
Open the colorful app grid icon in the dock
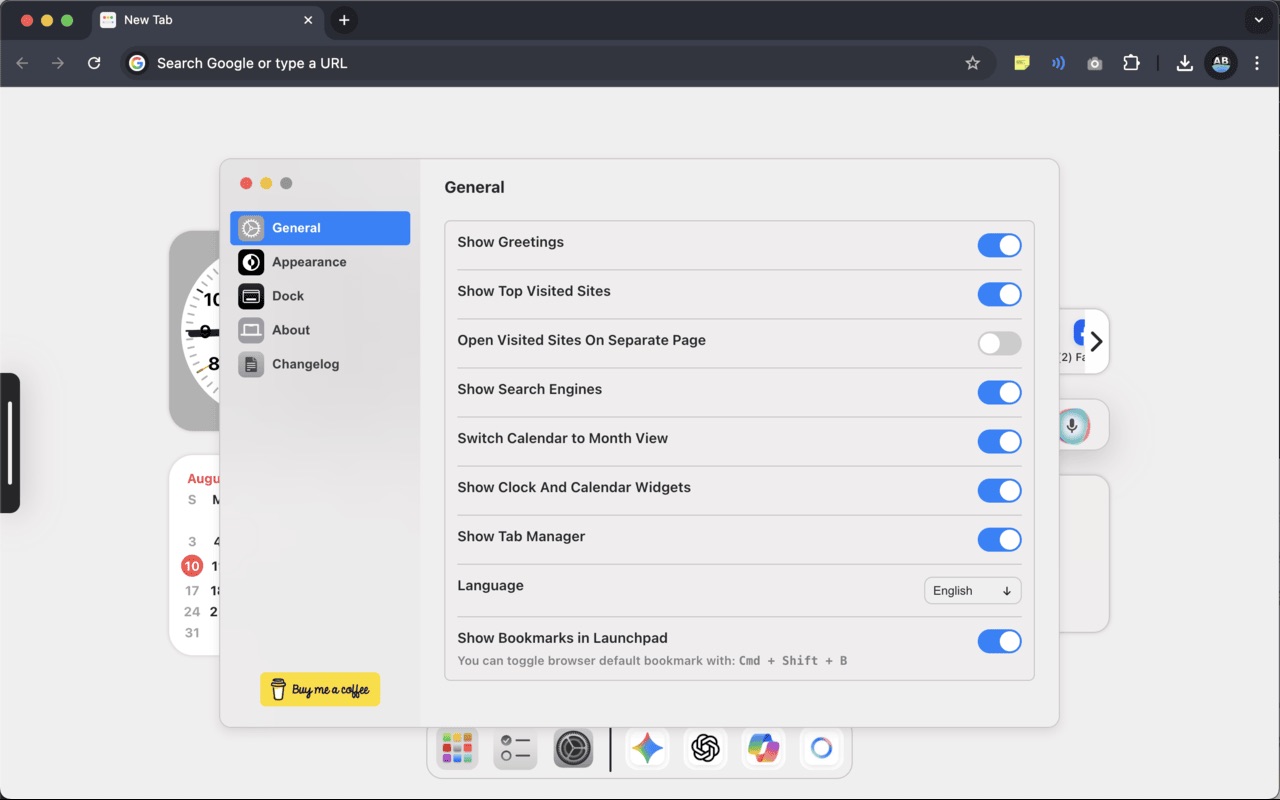(457, 747)
